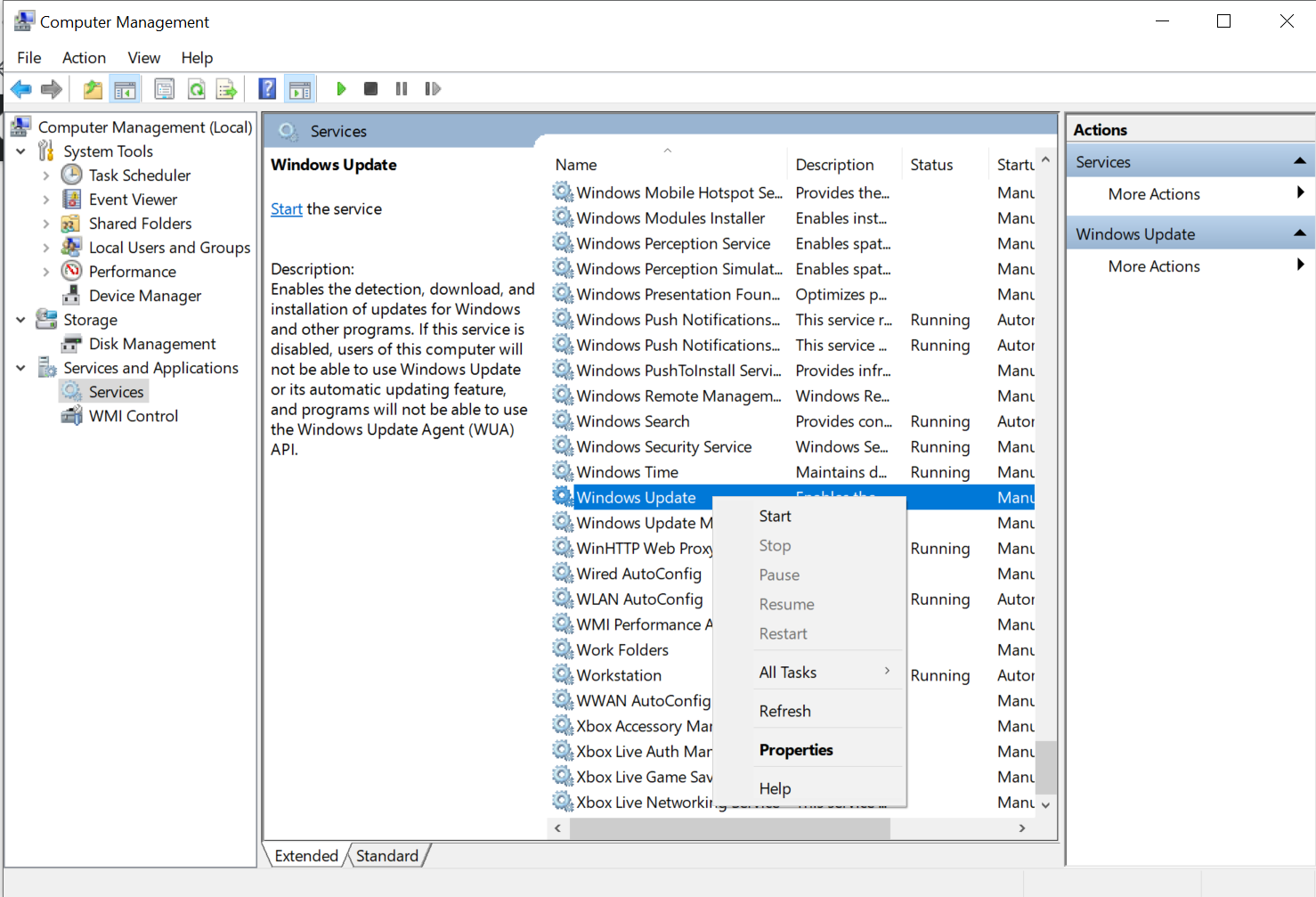Image resolution: width=1316 pixels, height=897 pixels.
Task: Click the Back arrow in toolbar
Action: click(21, 89)
